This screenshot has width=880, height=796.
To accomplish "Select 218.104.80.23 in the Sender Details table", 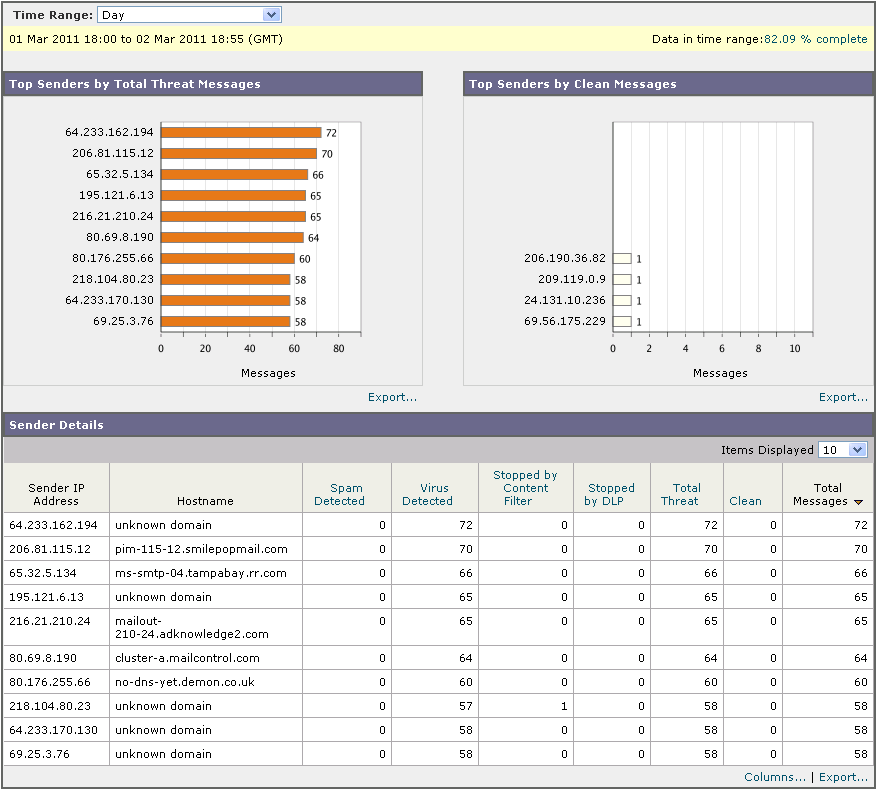I will coord(50,706).
